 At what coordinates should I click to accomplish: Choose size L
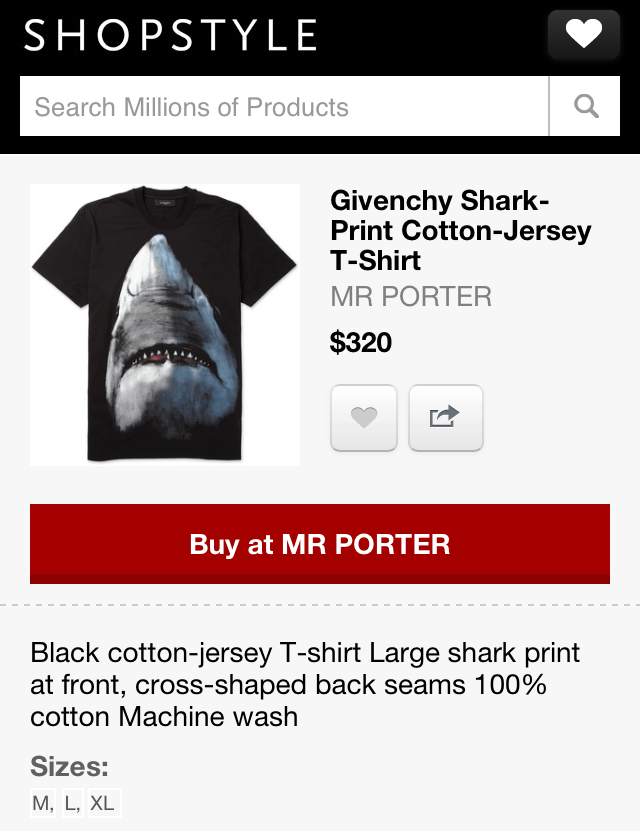click(73, 803)
